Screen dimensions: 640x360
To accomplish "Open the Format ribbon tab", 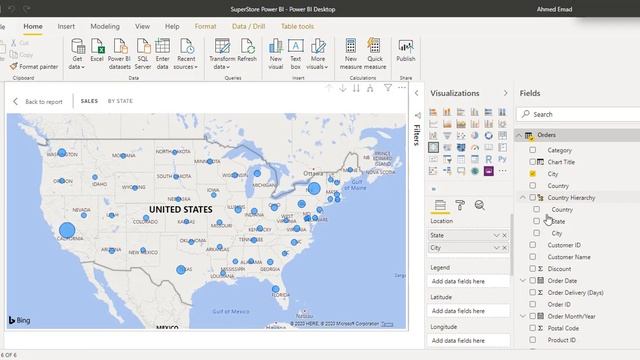I will (x=205, y=26).
